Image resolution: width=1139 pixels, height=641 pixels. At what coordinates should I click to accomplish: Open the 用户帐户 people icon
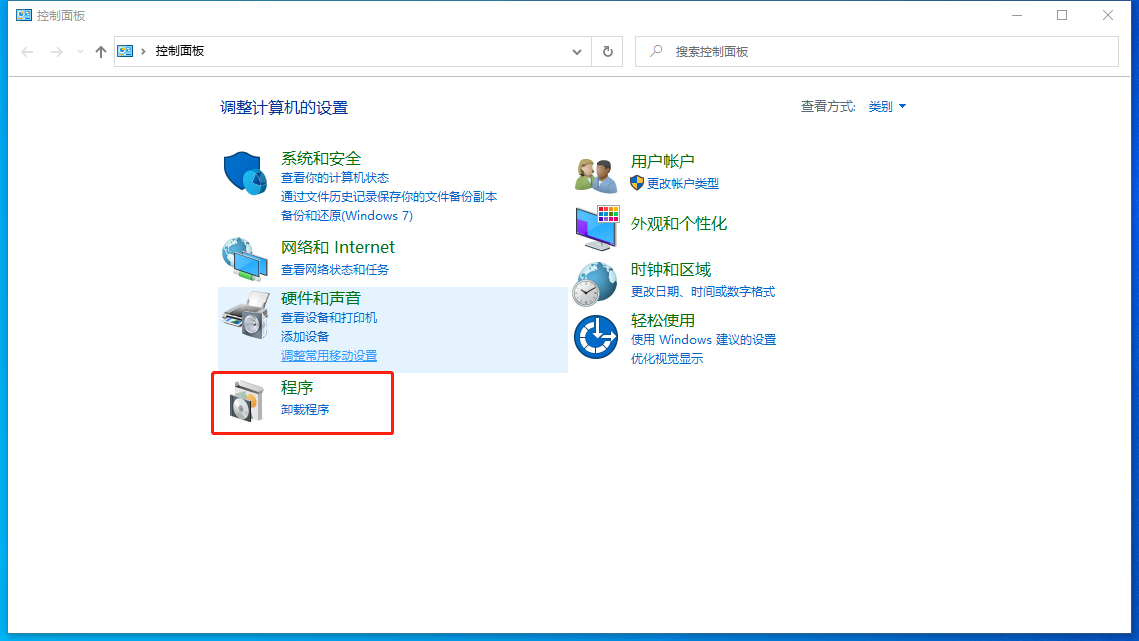pyautogui.click(x=596, y=175)
